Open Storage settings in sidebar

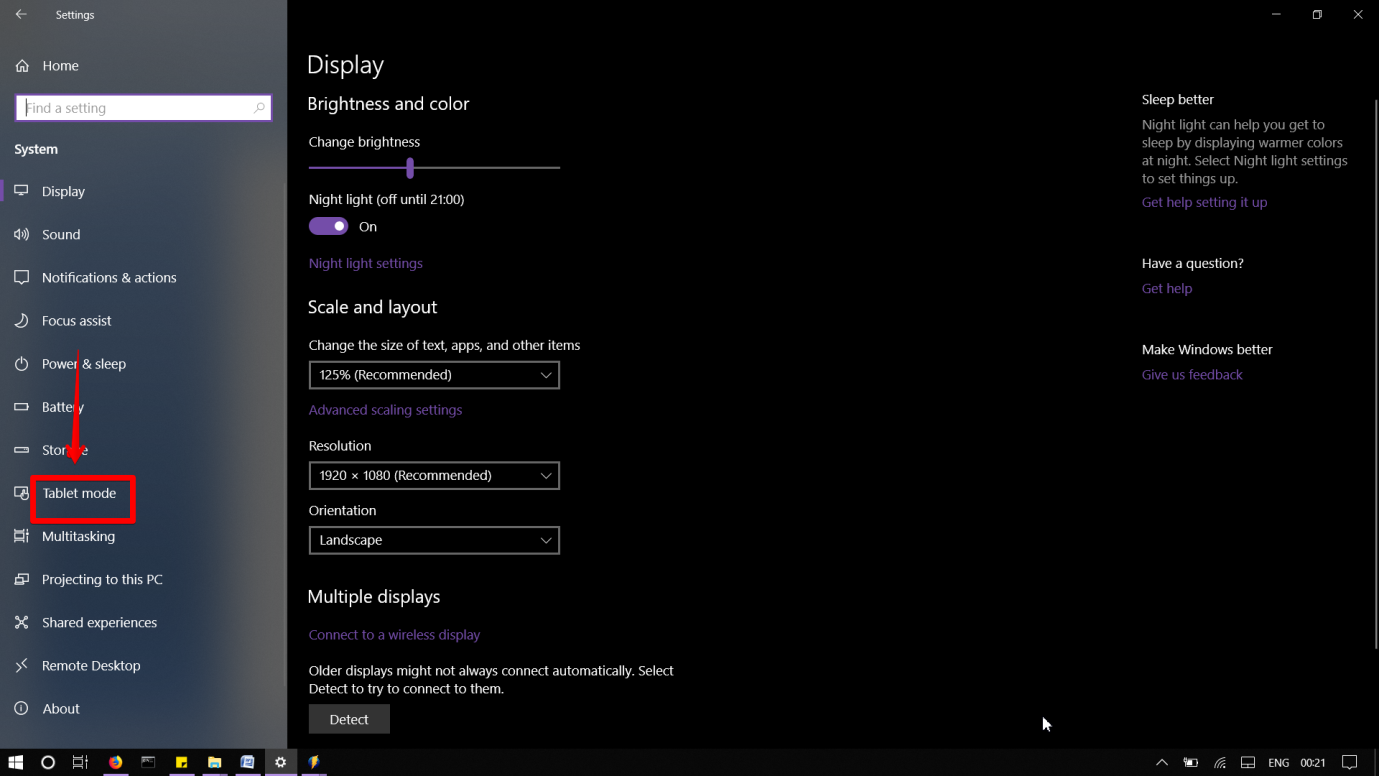pyautogui.click(x=65, y=449)
